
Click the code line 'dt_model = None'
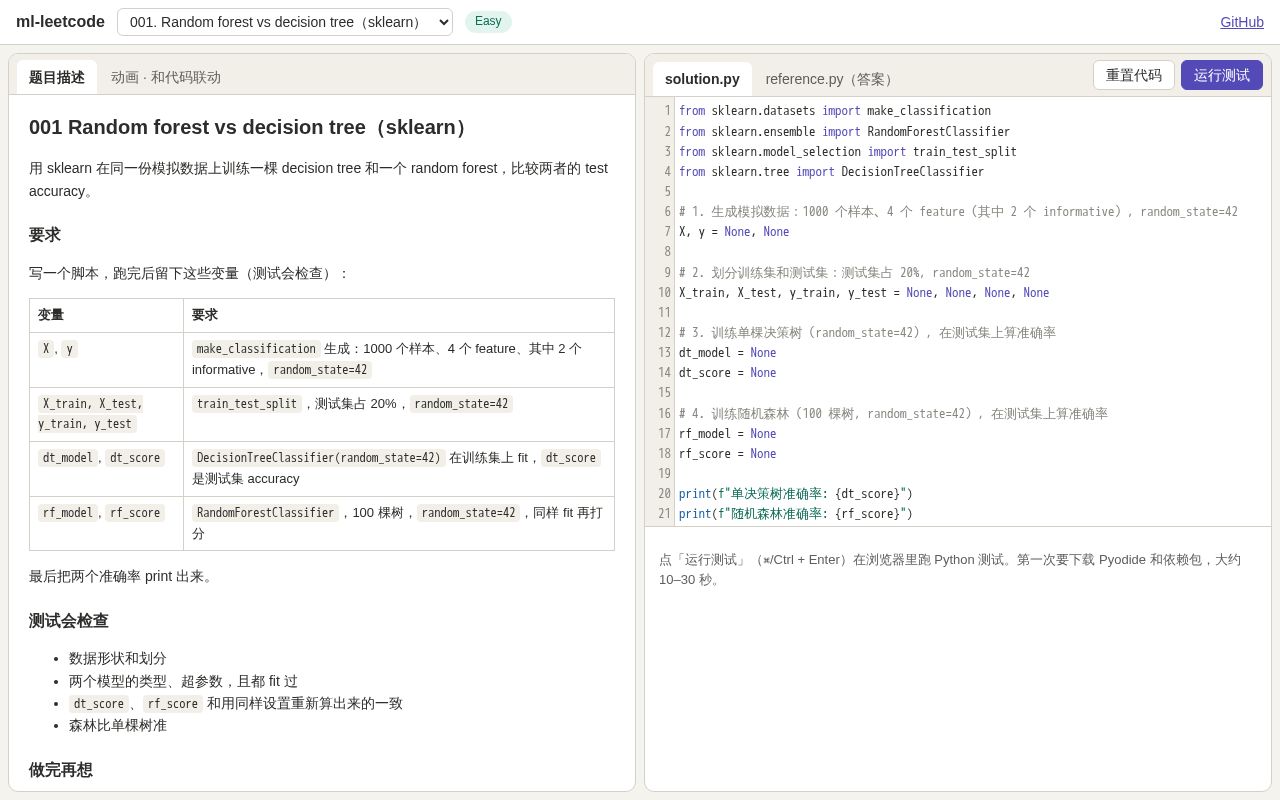(x=727, y=353)
